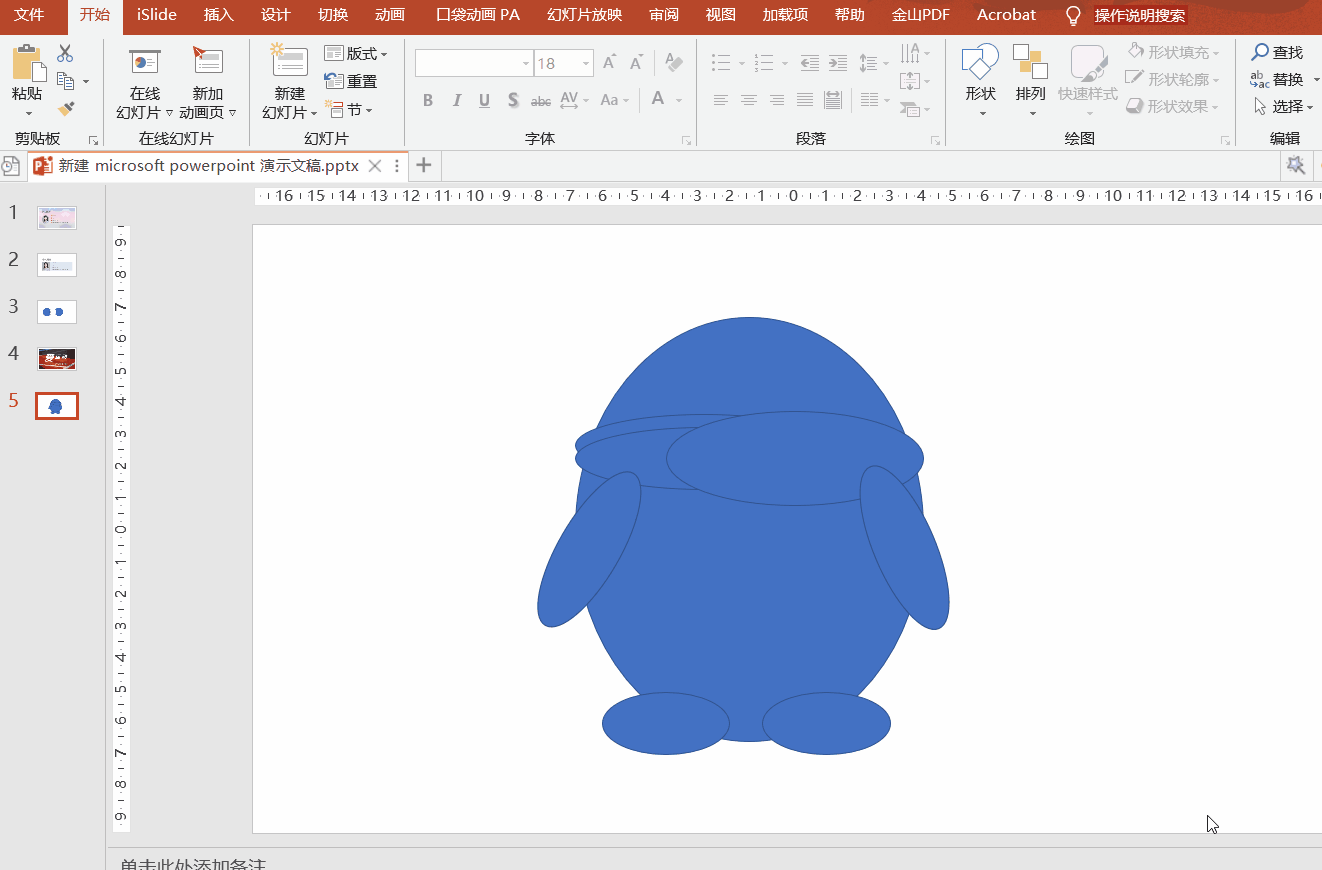Click the magic wand icon at right of tab bar

[x=1296, y=165]
